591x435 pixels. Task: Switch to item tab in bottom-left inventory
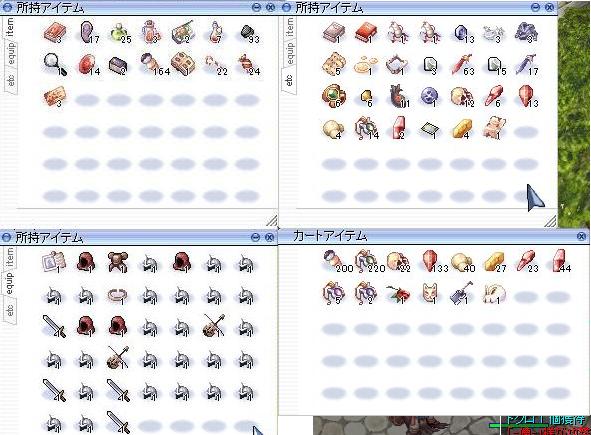coord(10,257)
